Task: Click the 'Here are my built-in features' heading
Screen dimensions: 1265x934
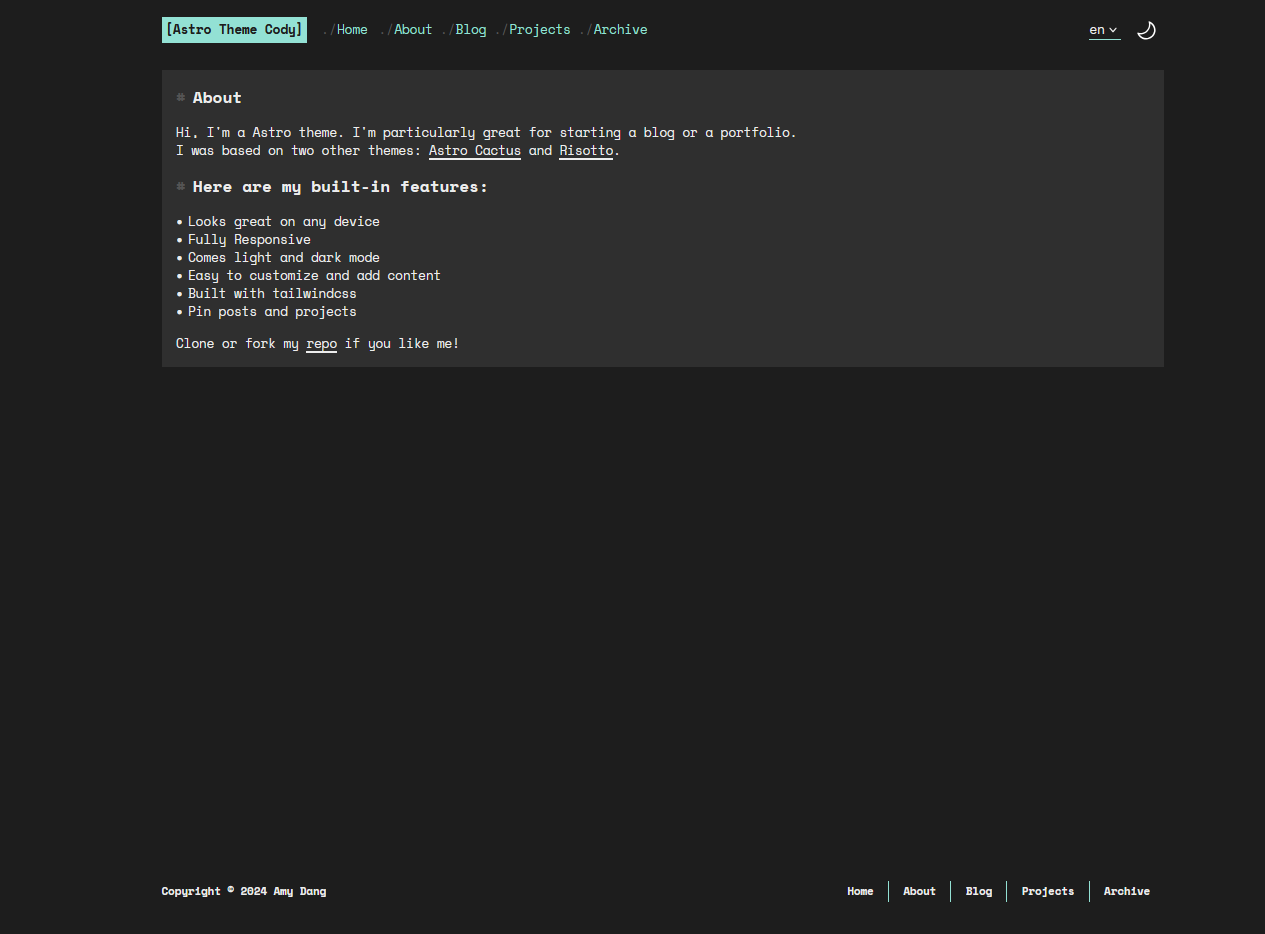Action: point(340,187)
